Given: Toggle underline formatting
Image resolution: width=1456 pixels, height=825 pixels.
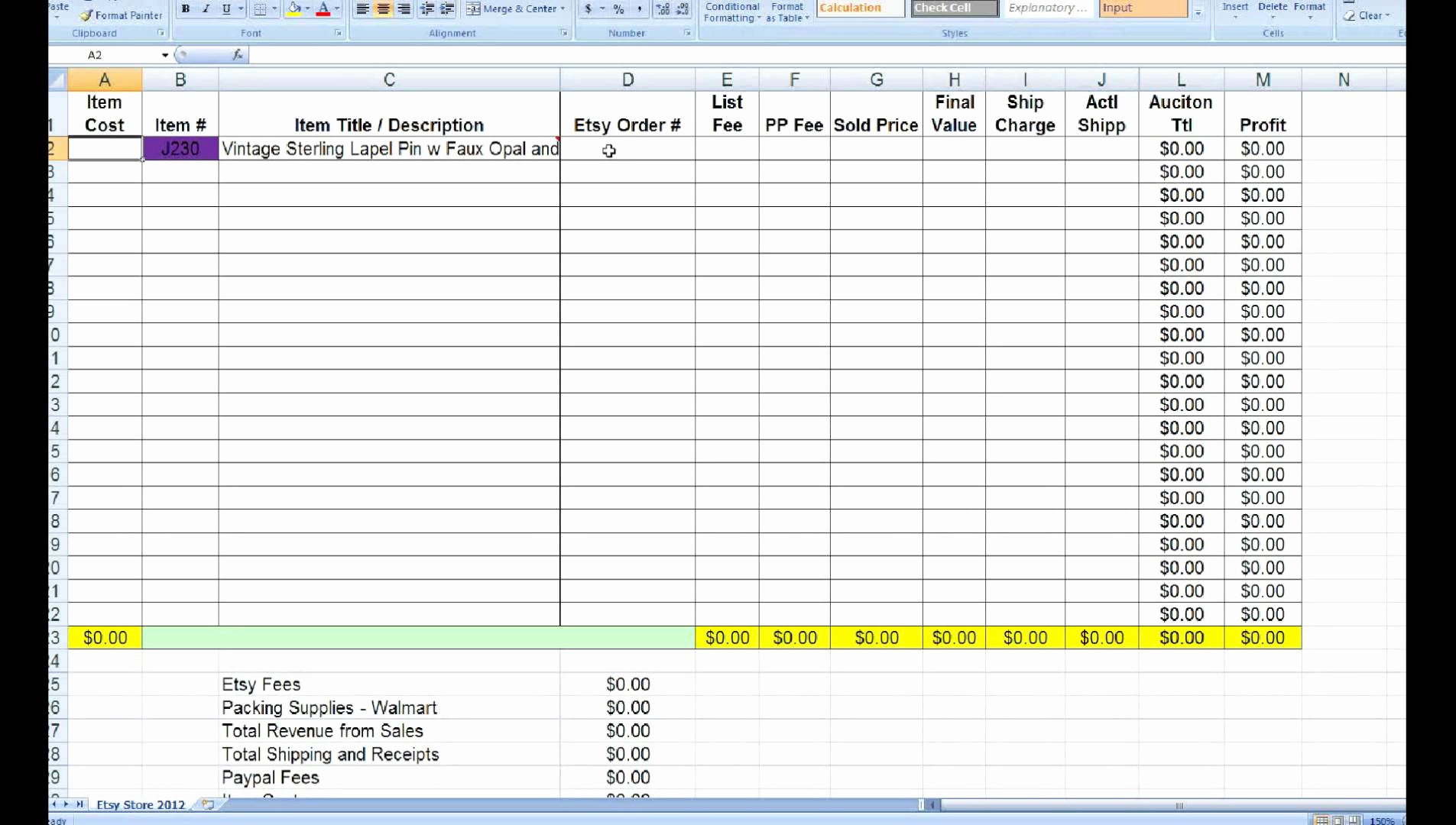Looking at the screenshot, I should click(226, 9).
